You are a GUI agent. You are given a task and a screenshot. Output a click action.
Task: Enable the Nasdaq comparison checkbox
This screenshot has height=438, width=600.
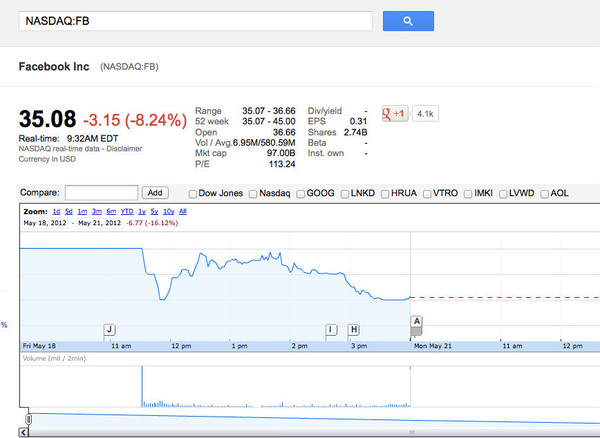pyautogui.click(x=253, y=194)
